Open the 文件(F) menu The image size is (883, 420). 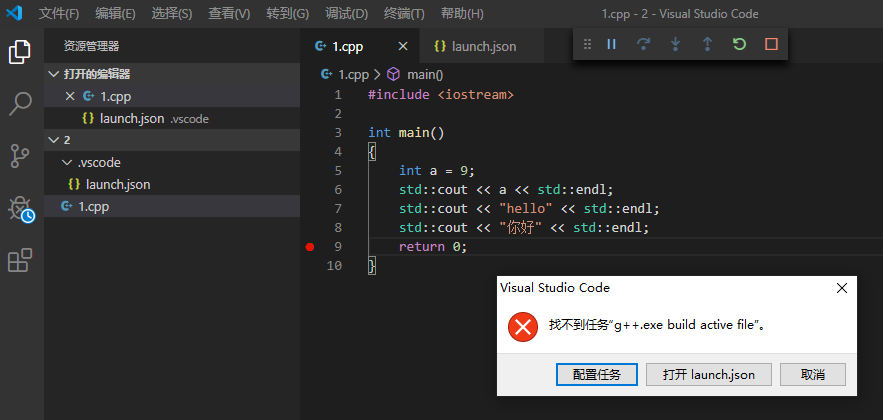[x=59, y=14]
